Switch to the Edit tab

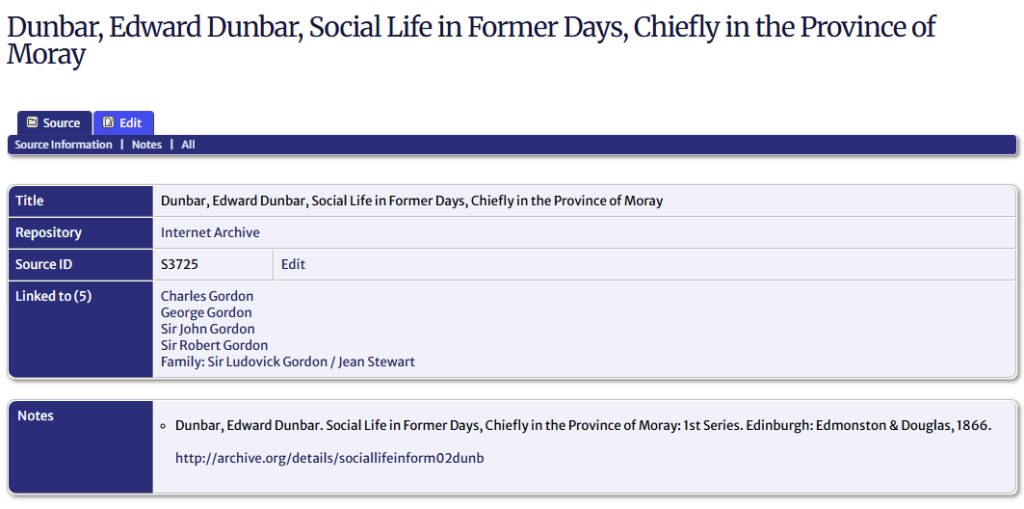click(124, 123)
